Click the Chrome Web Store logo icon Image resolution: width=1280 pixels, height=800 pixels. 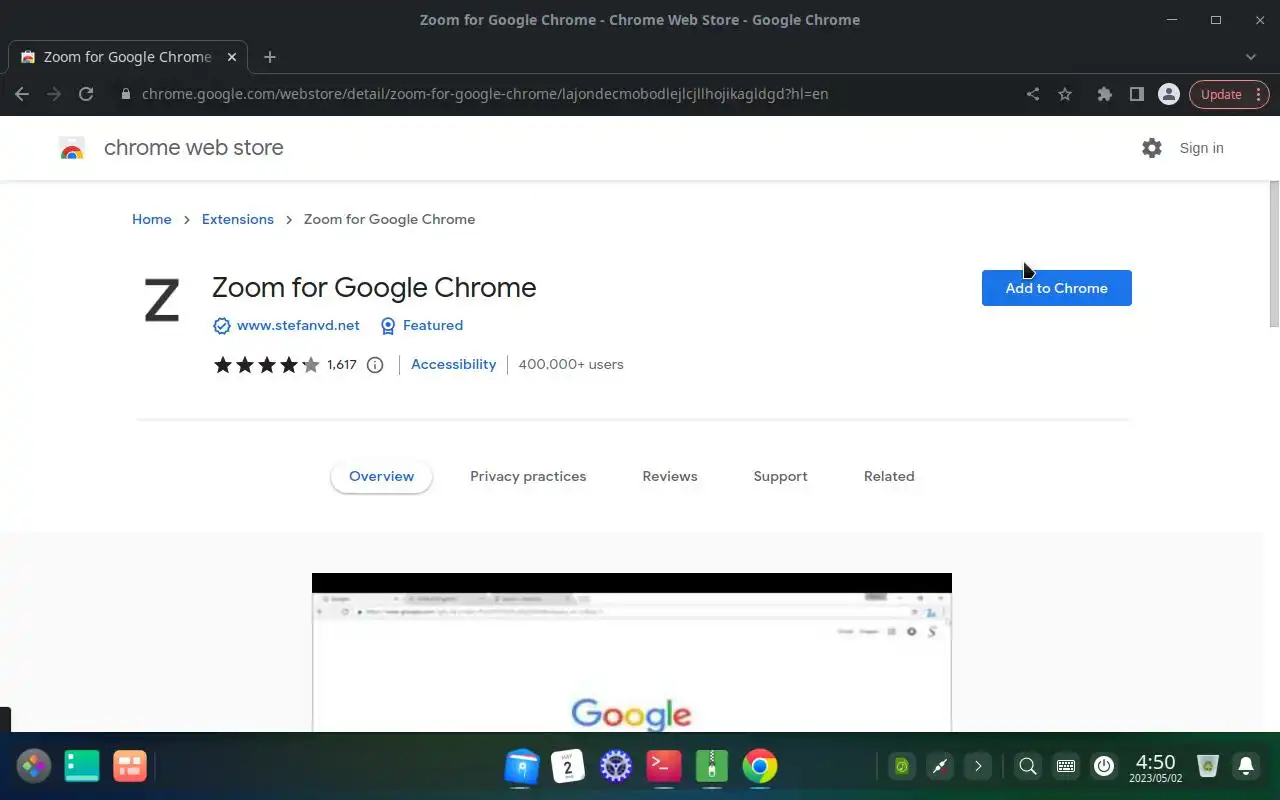[x=71, y=148]
